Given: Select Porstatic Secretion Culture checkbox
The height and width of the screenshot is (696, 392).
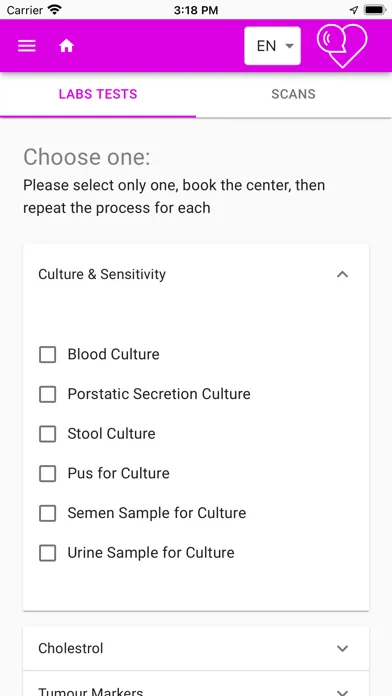Looking at the screenshot, I should [48, 394].
